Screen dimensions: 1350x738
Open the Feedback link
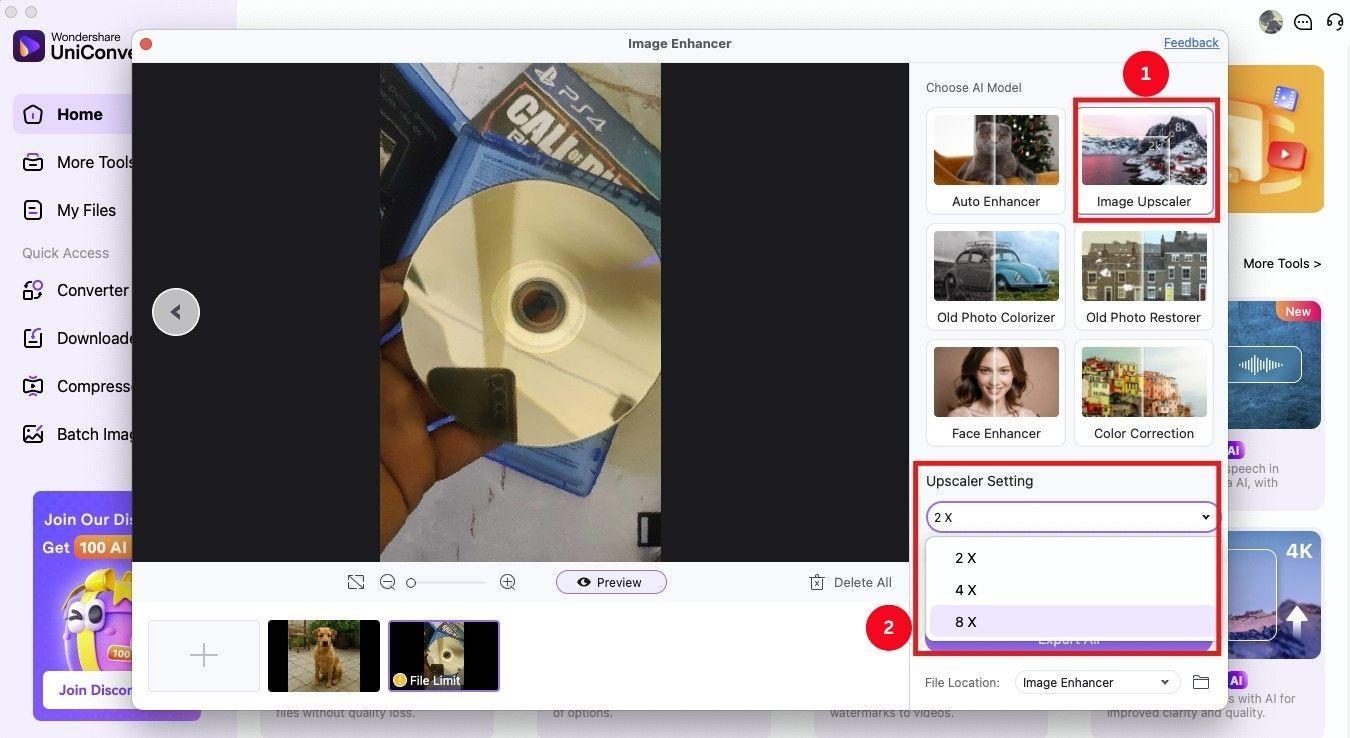[1191, 42]
